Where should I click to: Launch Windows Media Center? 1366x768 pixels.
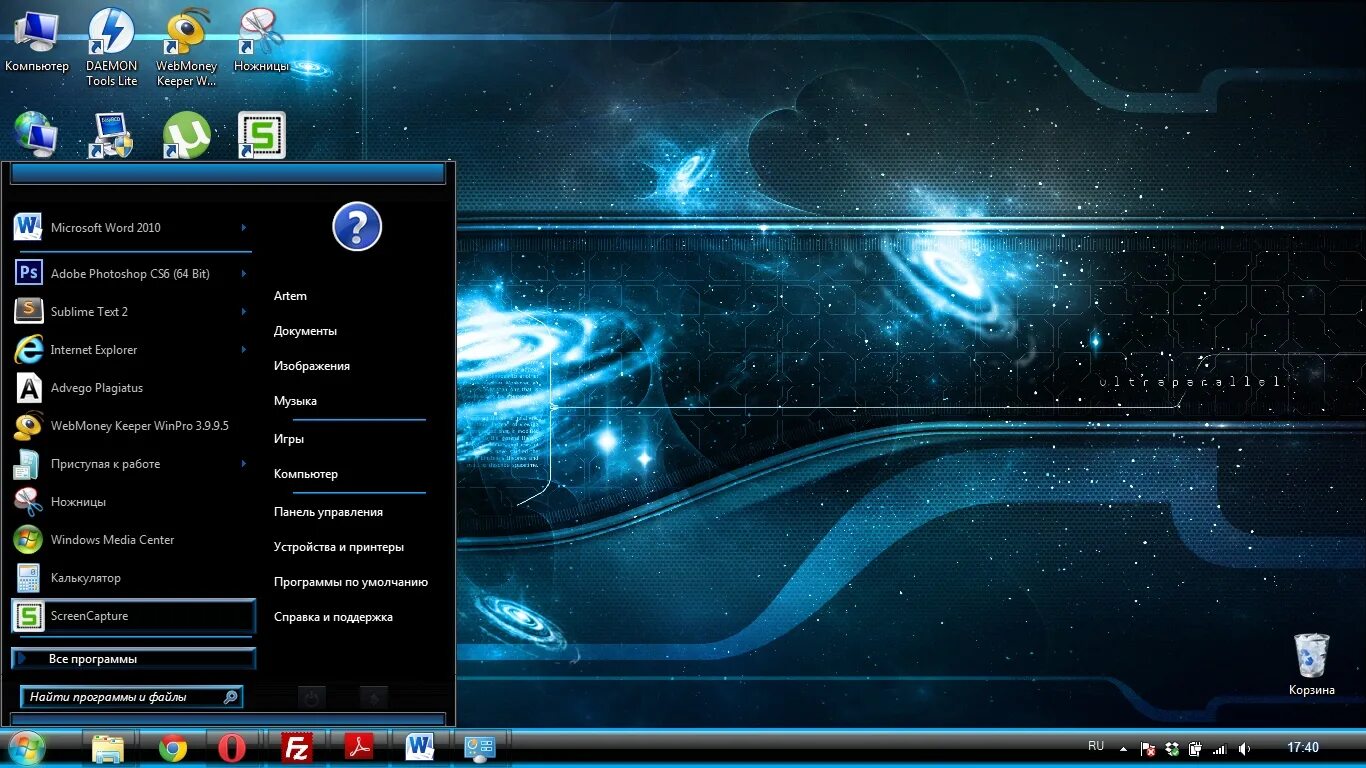pos(131,539)
